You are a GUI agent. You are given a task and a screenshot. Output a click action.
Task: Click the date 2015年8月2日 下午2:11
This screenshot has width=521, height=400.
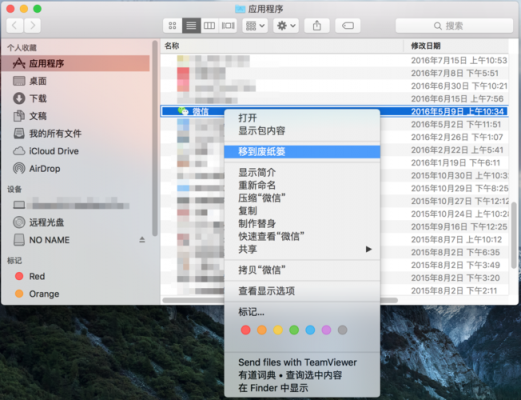tap(454, 291)
